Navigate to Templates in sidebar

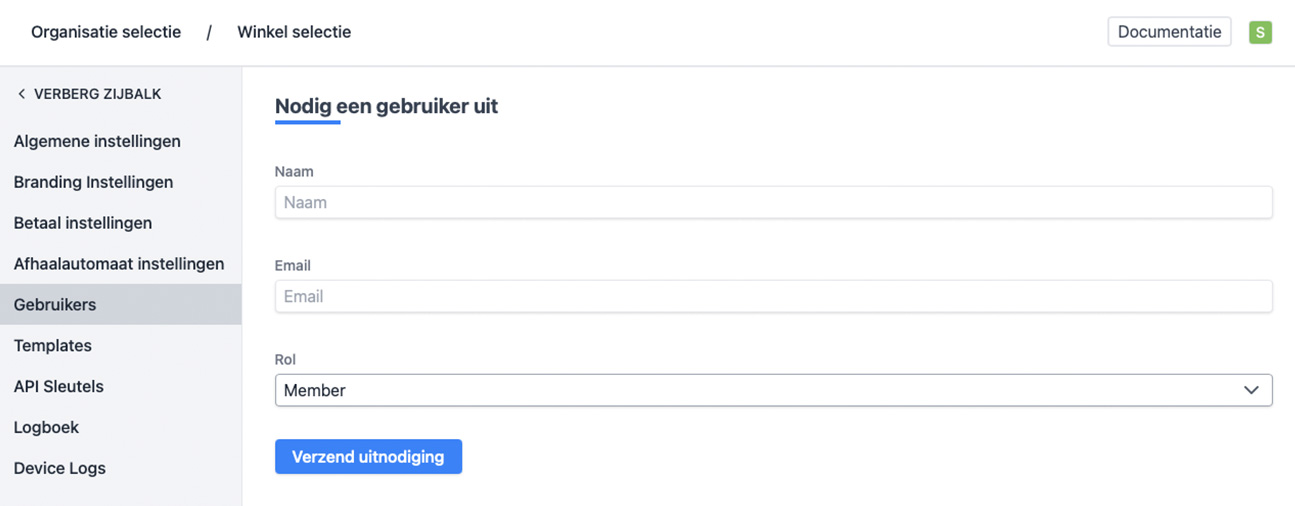(53, 346)
